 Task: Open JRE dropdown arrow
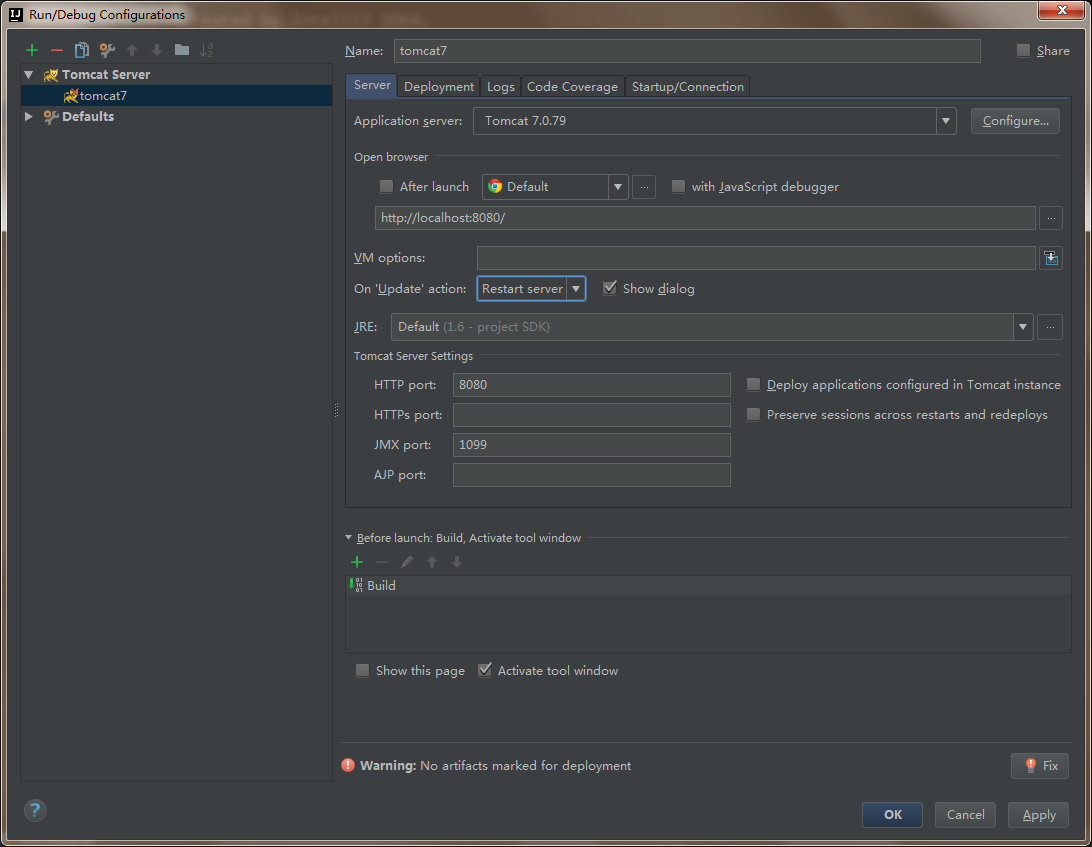point(1022,327)
